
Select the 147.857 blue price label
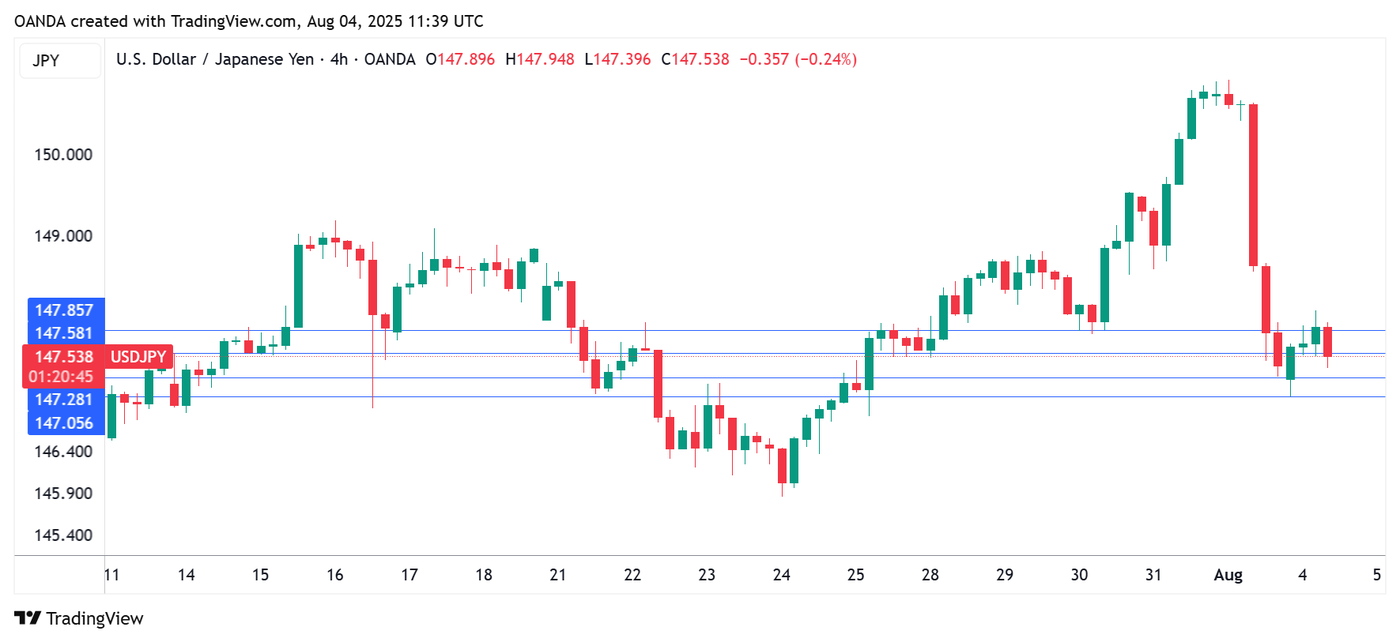tap(63, 310)
